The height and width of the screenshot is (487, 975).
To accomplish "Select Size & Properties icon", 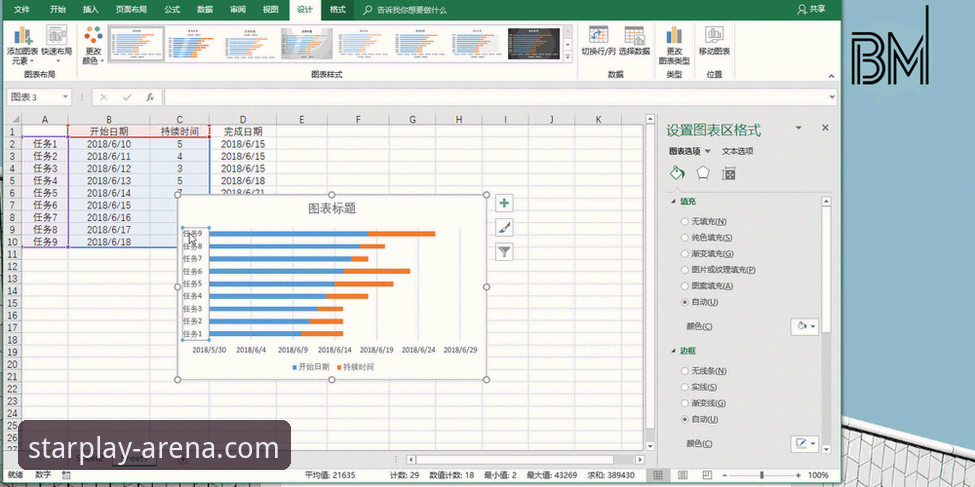I will pyautogui.click(x=729, y=174).
